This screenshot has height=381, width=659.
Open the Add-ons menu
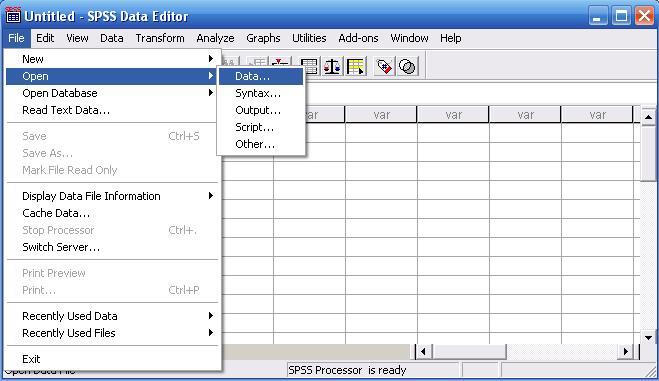pos(358,38)
